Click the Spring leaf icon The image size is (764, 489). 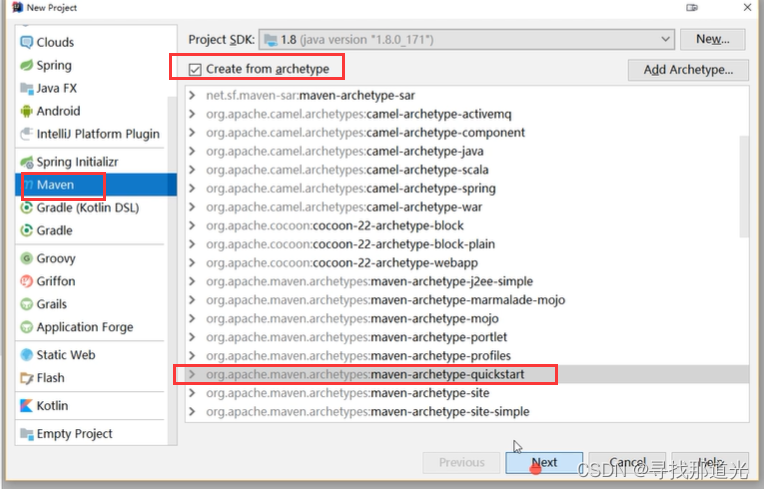pyautogui.click(x=26, y=65)
